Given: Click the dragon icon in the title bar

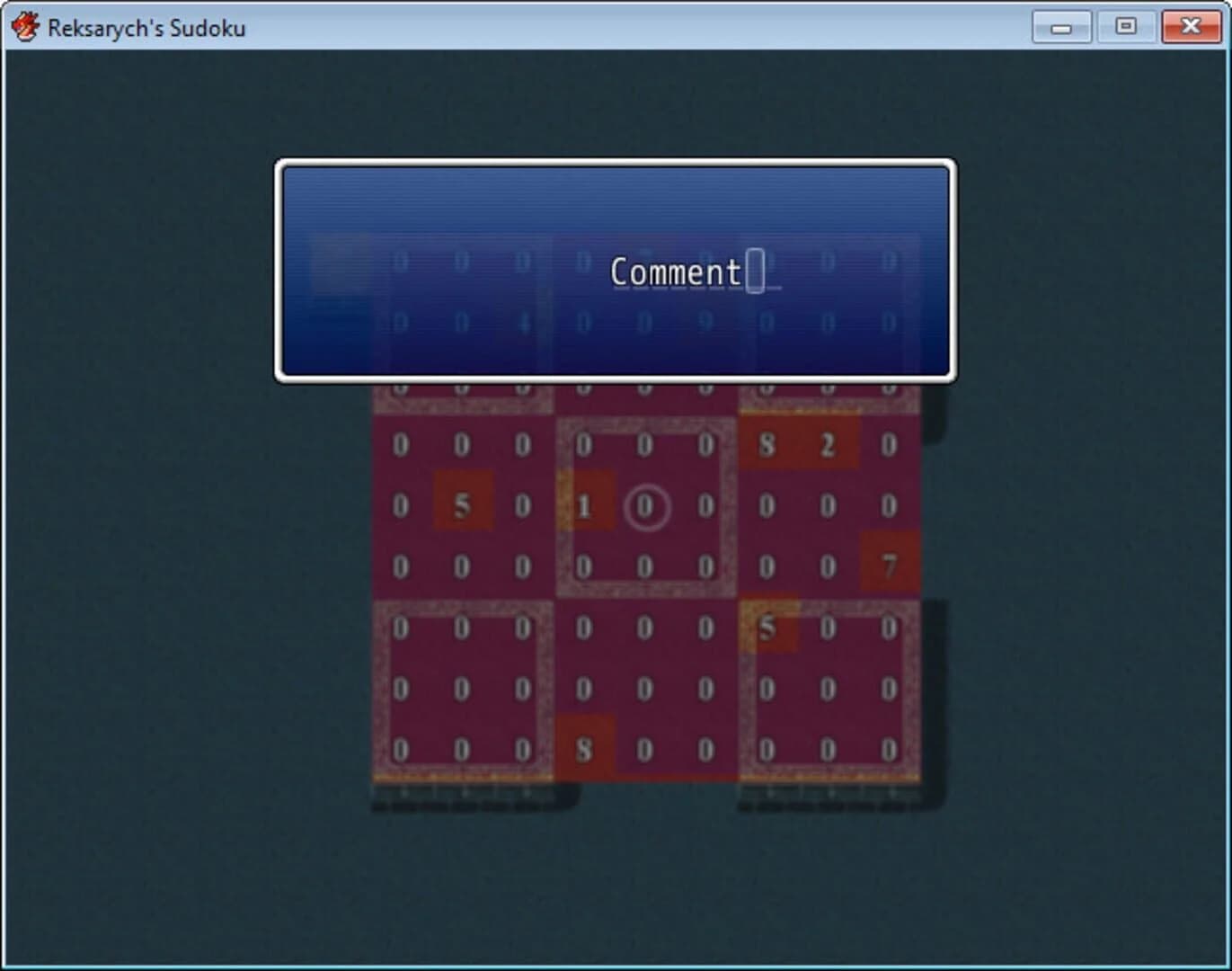Looking at the screenshot, I should click(28, 26).
